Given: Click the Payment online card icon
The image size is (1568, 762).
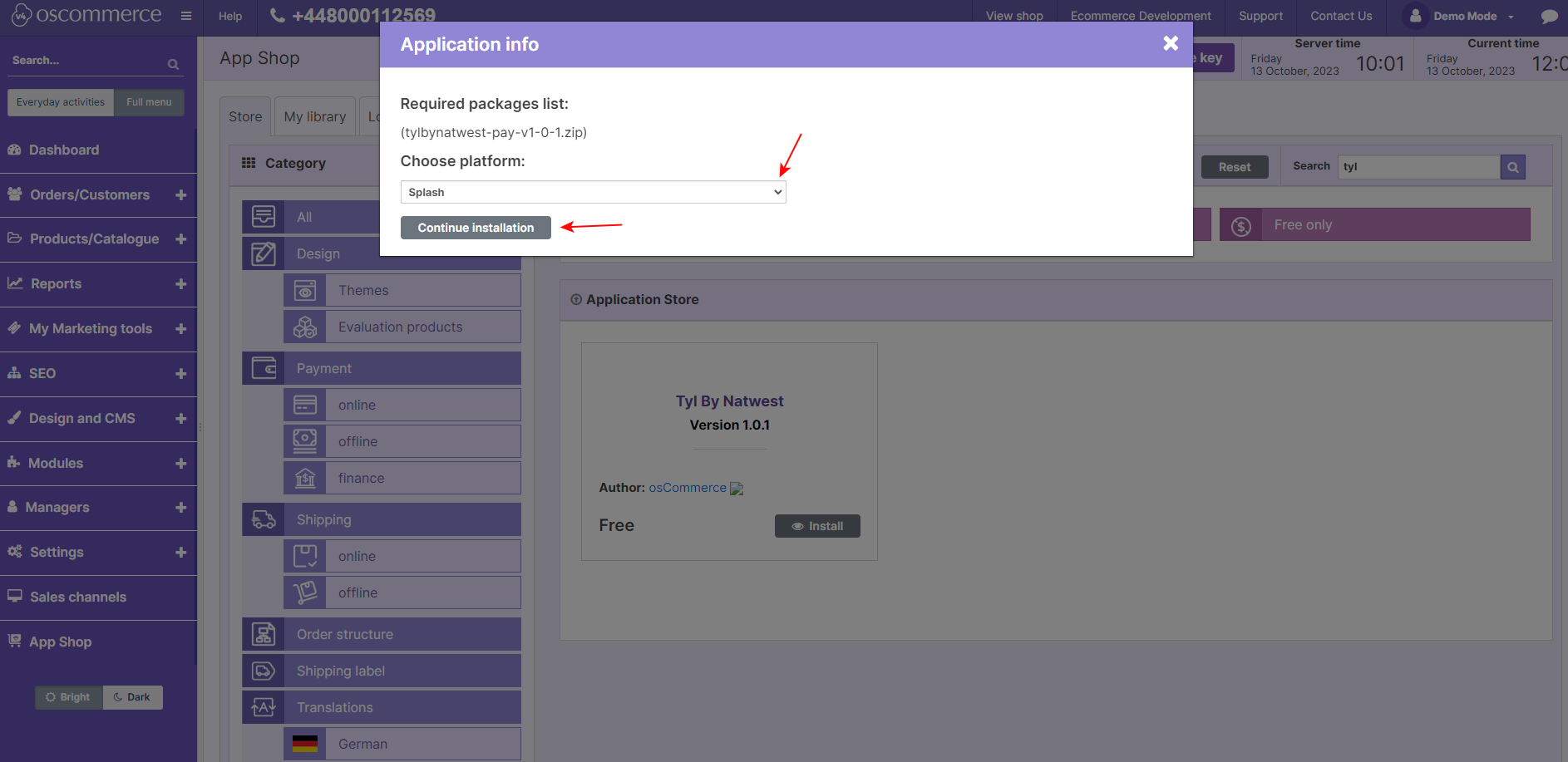Looking at the screenshot, I should coord(305,405).
